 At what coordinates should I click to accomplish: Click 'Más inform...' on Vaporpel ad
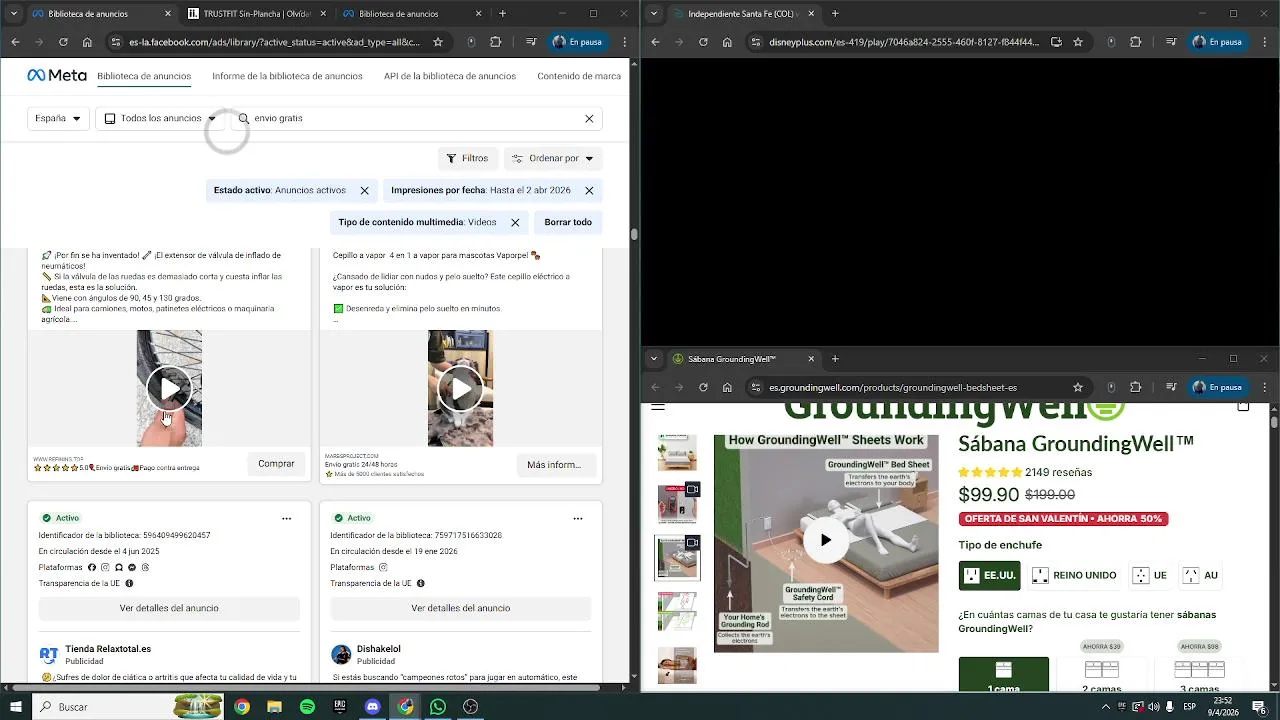554,464
